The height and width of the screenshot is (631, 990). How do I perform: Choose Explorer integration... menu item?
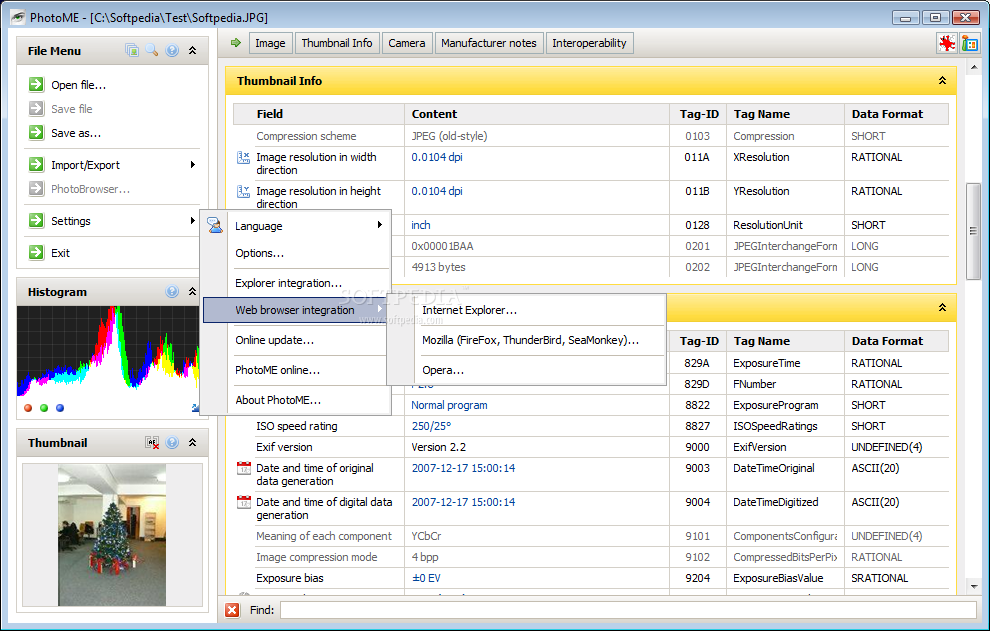pyautogui.click(x=289, y=283)
